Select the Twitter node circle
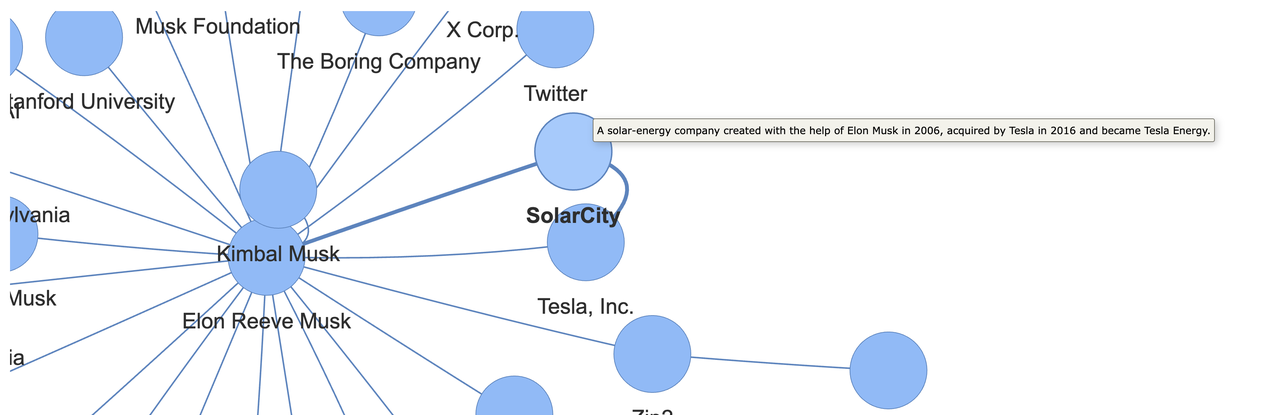The height and width of the screenshot is (415, 1280). (554, 30)
